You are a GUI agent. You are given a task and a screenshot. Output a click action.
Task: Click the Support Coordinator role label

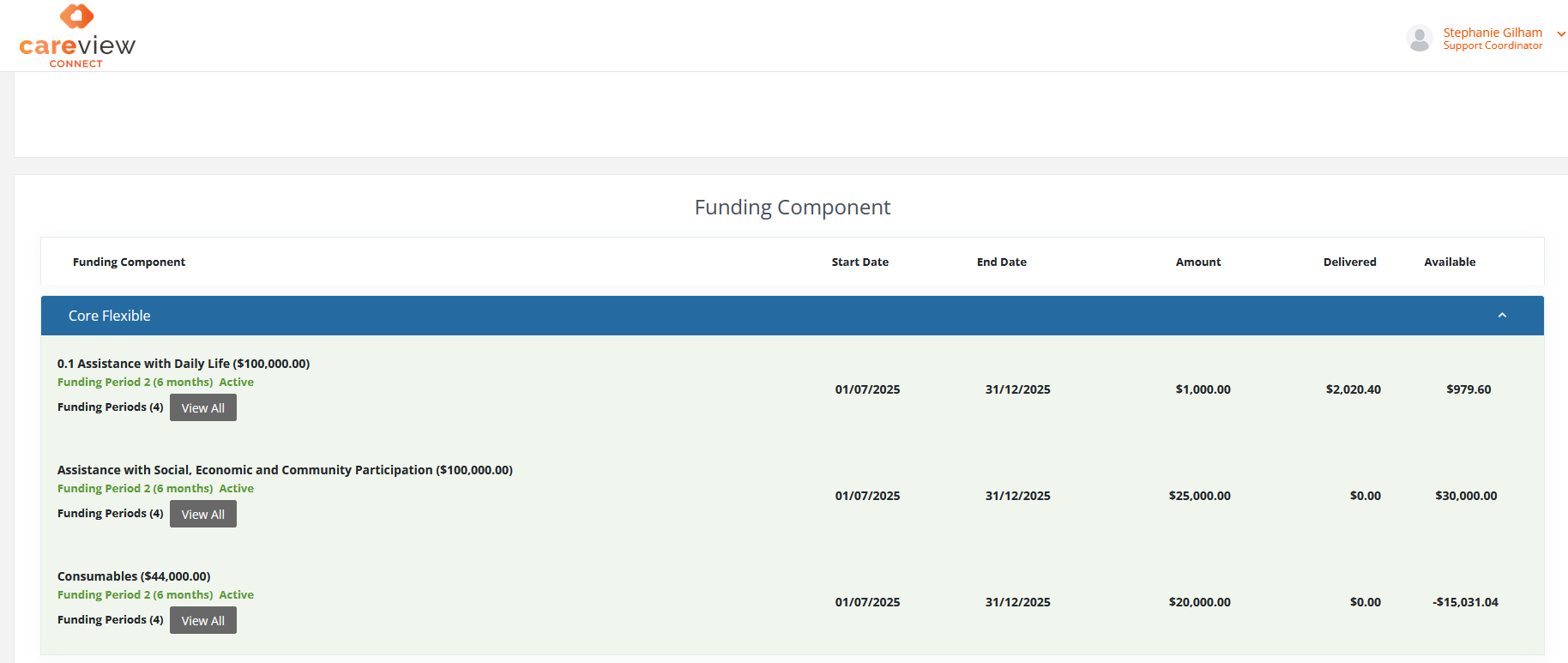pyautogui.click(x=1492, y=46)
